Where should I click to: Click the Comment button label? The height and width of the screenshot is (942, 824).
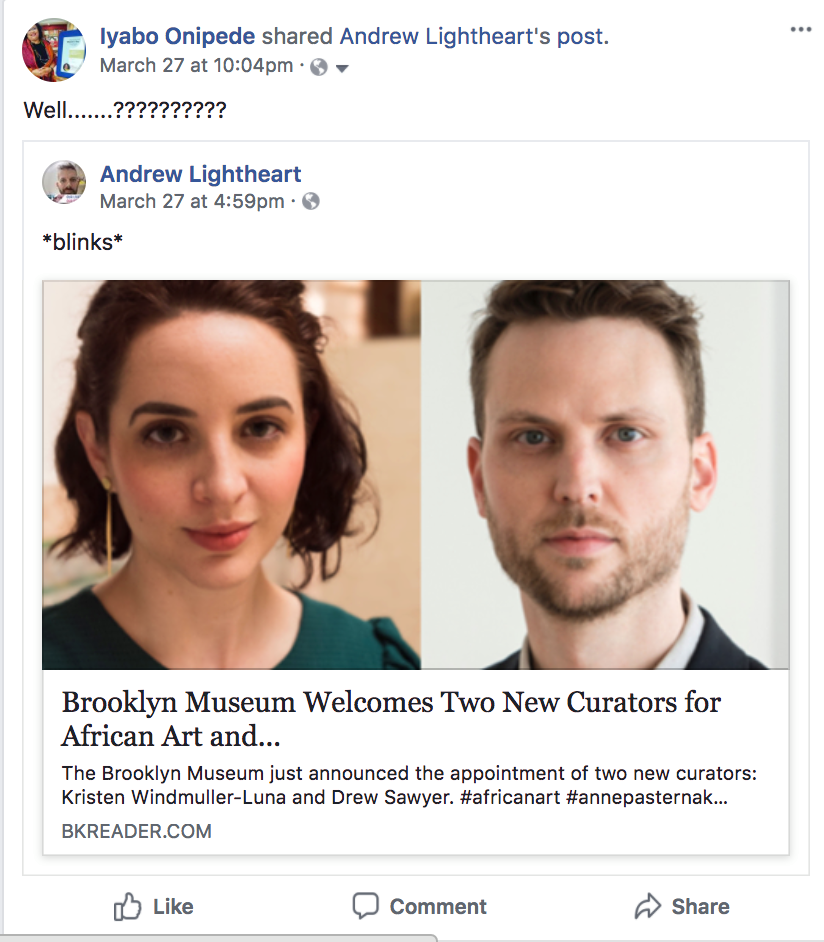pyautogui.click(x=438, y=907)
